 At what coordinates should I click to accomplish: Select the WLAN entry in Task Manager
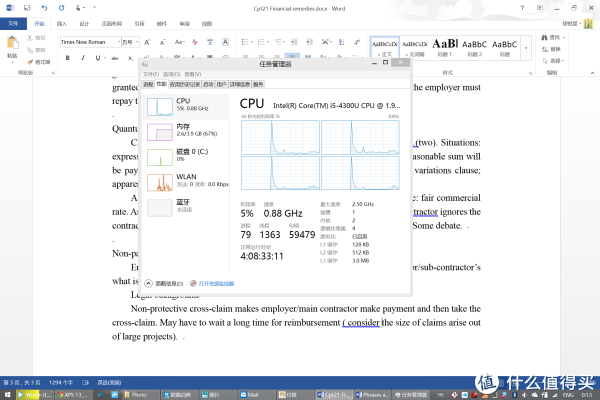(x=186, y=182)
